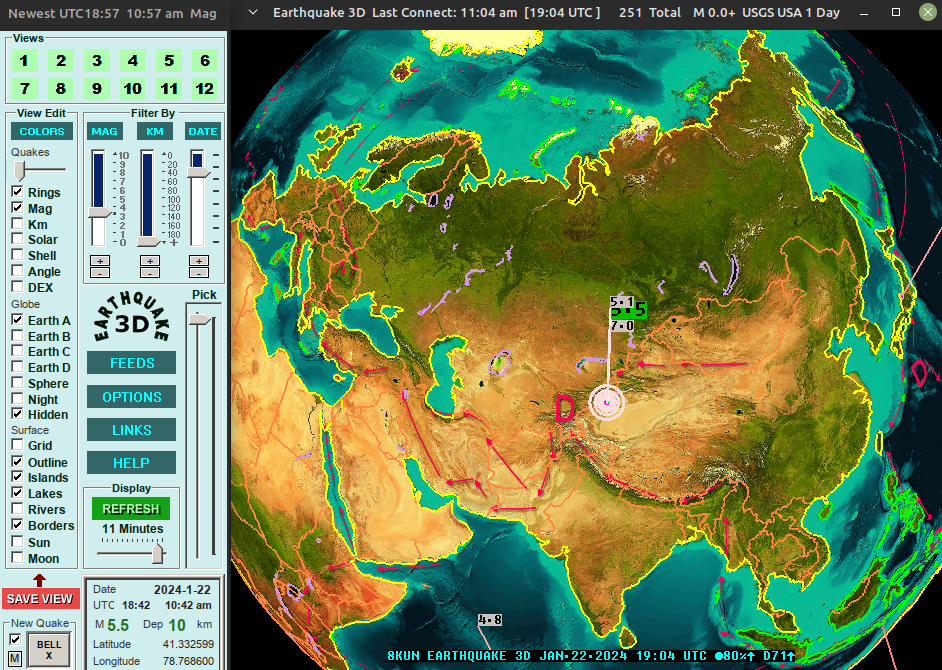Click minus stepper under KM slider
This screenshot has height=670, width=942.
(150, 273)
